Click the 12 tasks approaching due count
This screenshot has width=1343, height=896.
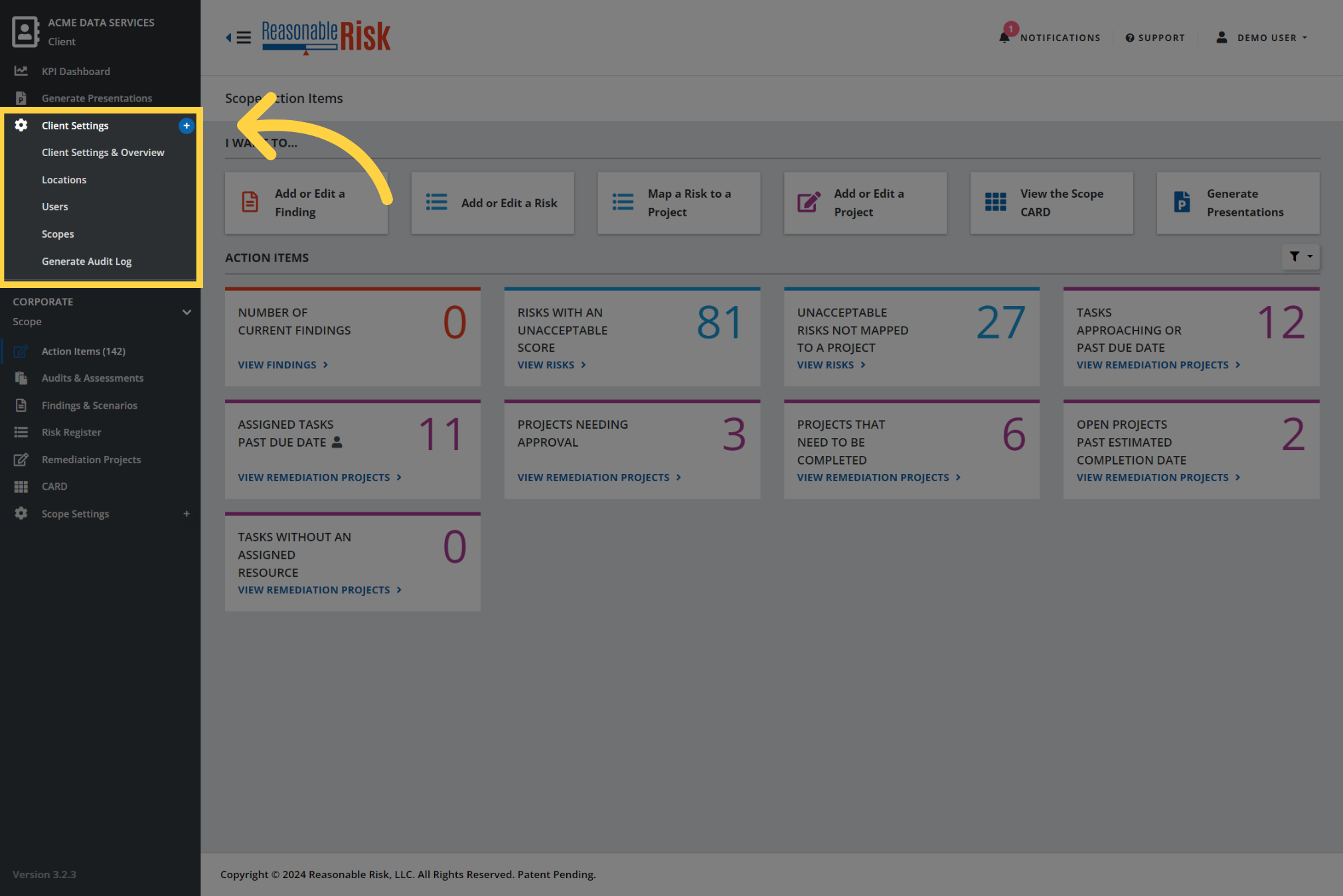click(x=1281, y=323)
